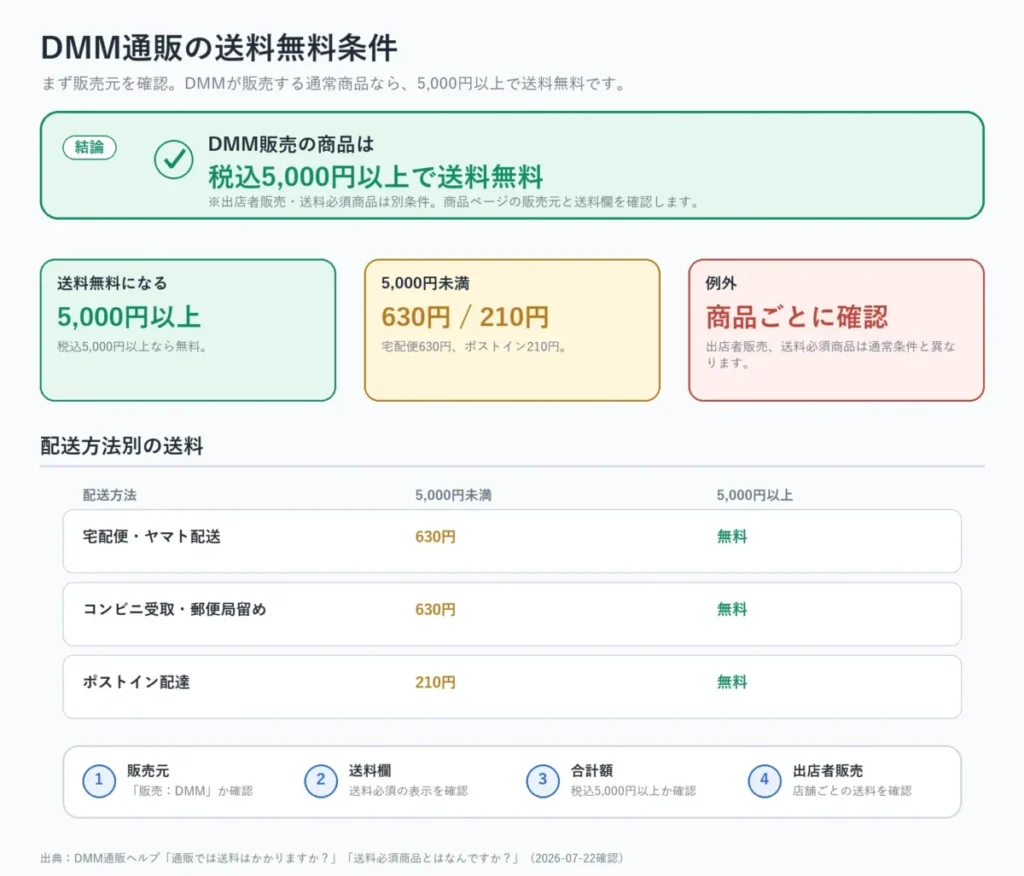Click 630円 in the コンビニ受取・郵便局留め row
The image size is (1024, 876).
point(436,609)
